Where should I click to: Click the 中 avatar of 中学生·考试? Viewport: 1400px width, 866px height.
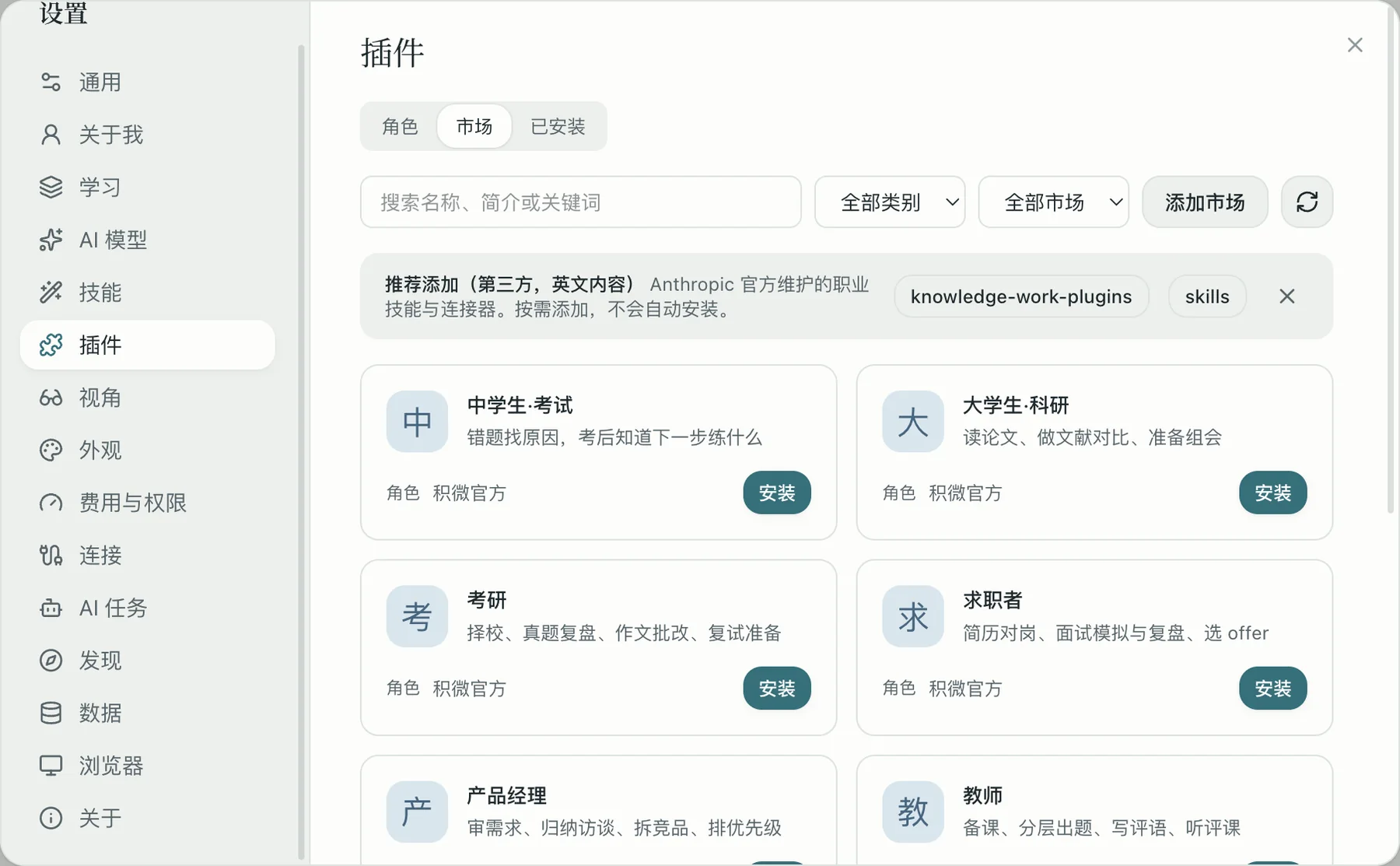click(417, 422)
